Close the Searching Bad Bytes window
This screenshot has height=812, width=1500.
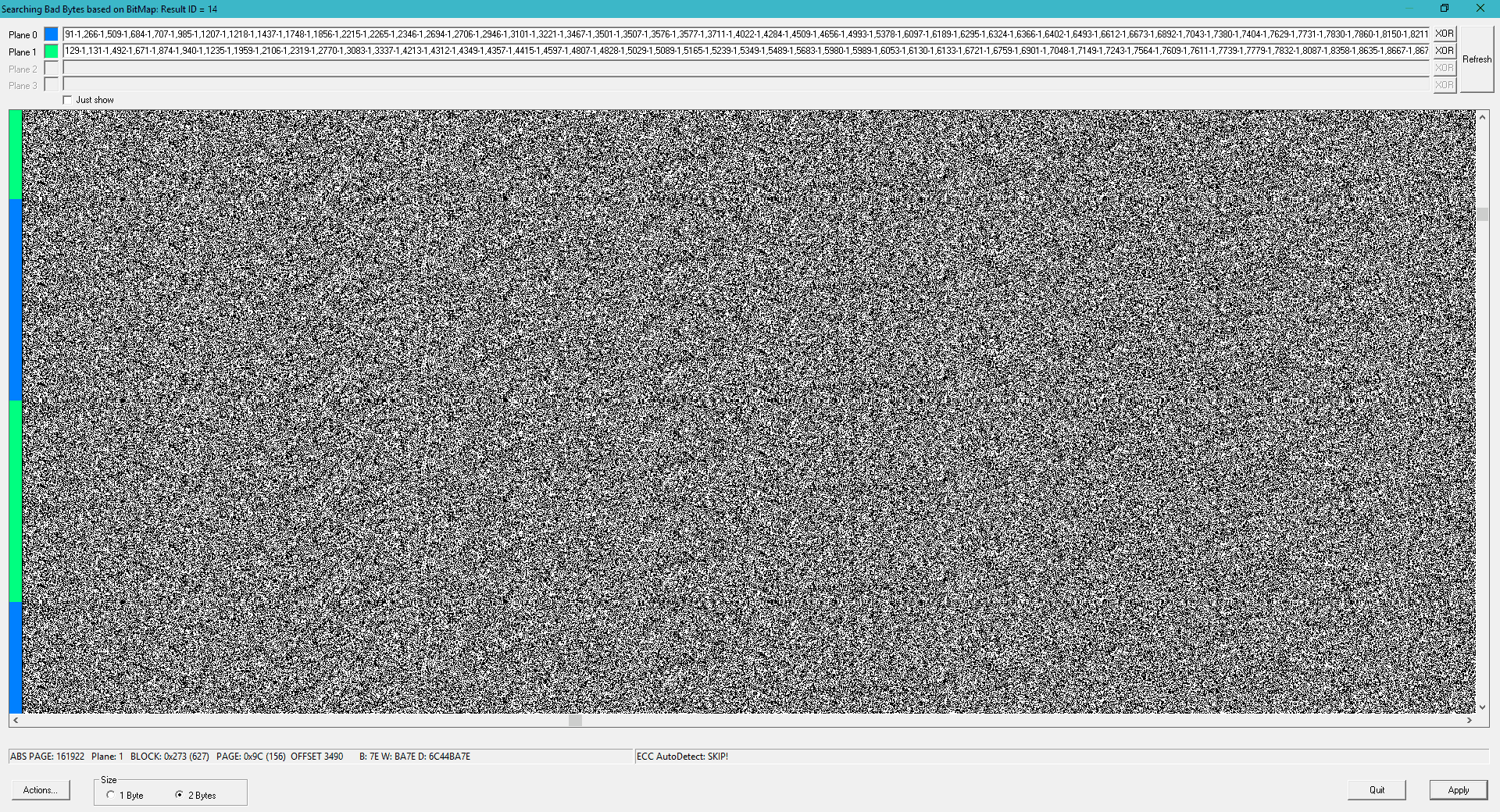click(1480, 9)
